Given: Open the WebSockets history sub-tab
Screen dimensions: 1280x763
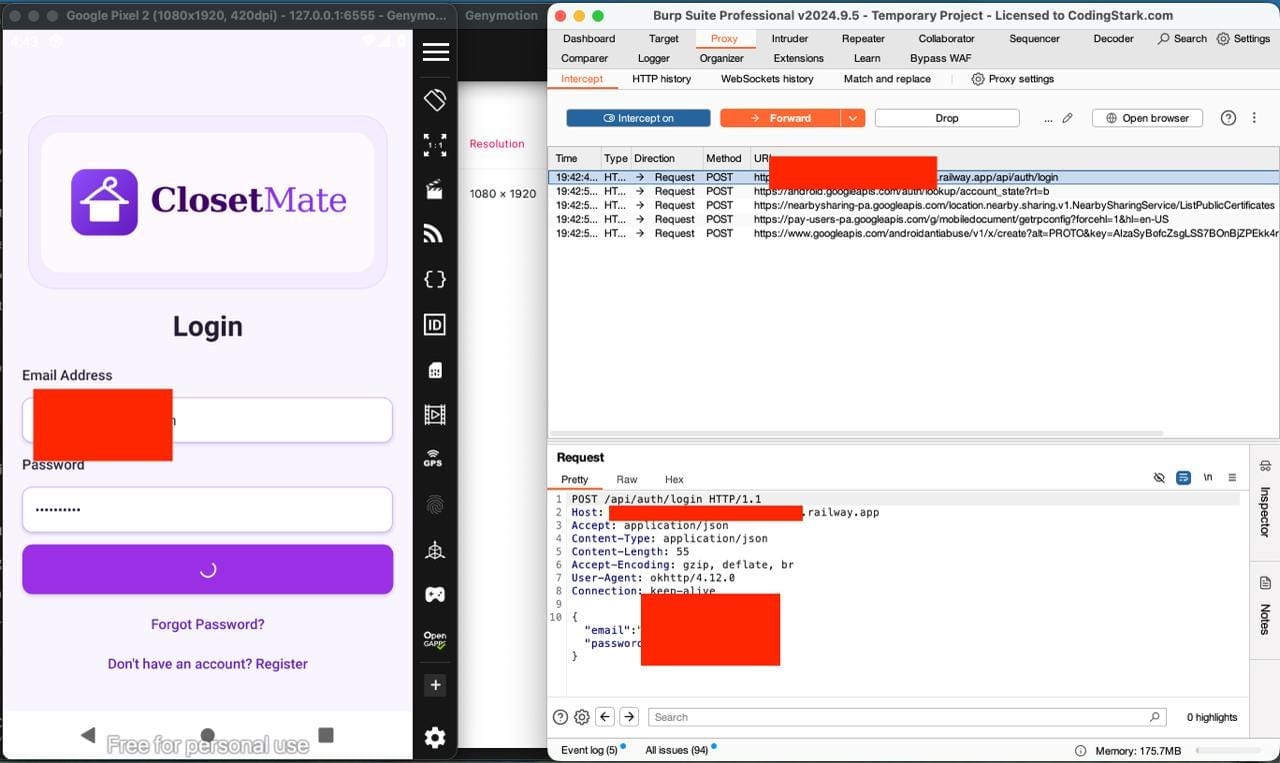Looking at the screenshot, I should click(767, 79).
